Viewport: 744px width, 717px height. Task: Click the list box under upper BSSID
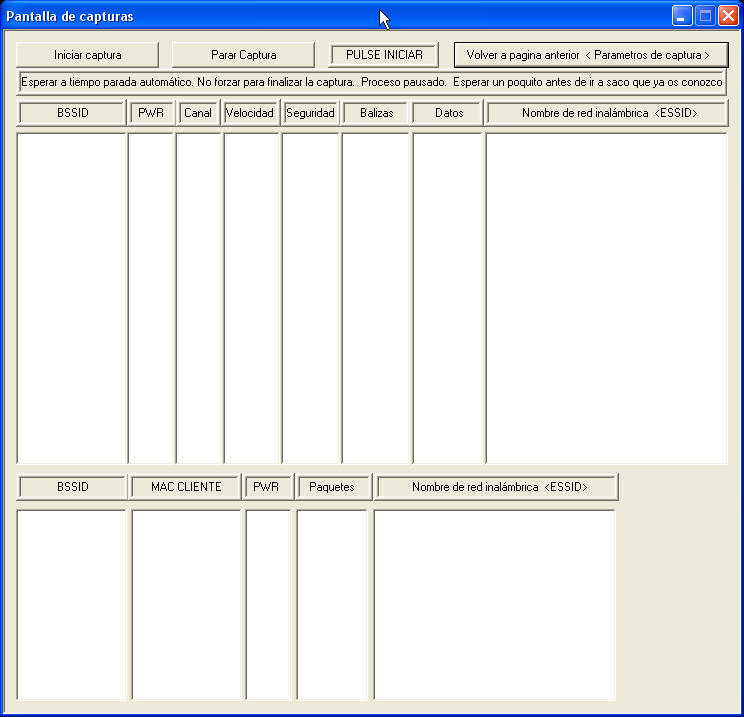click(71, 298)
